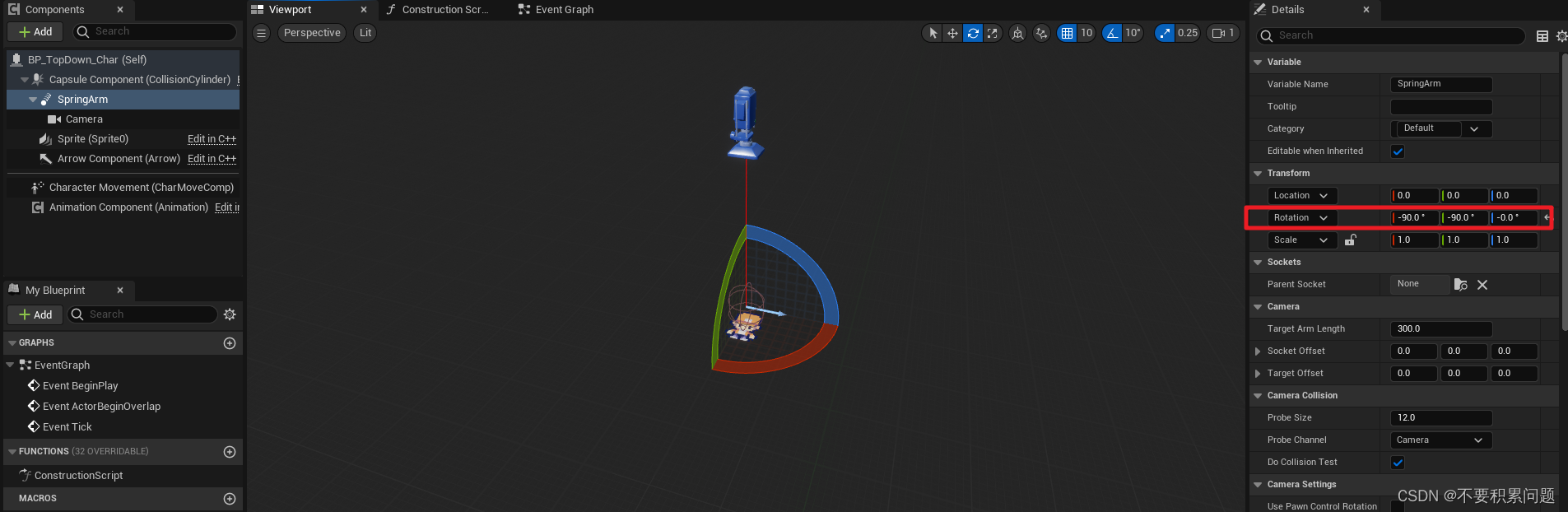Open scale snap value 0.25
1568x512 pixels.
1188,33
